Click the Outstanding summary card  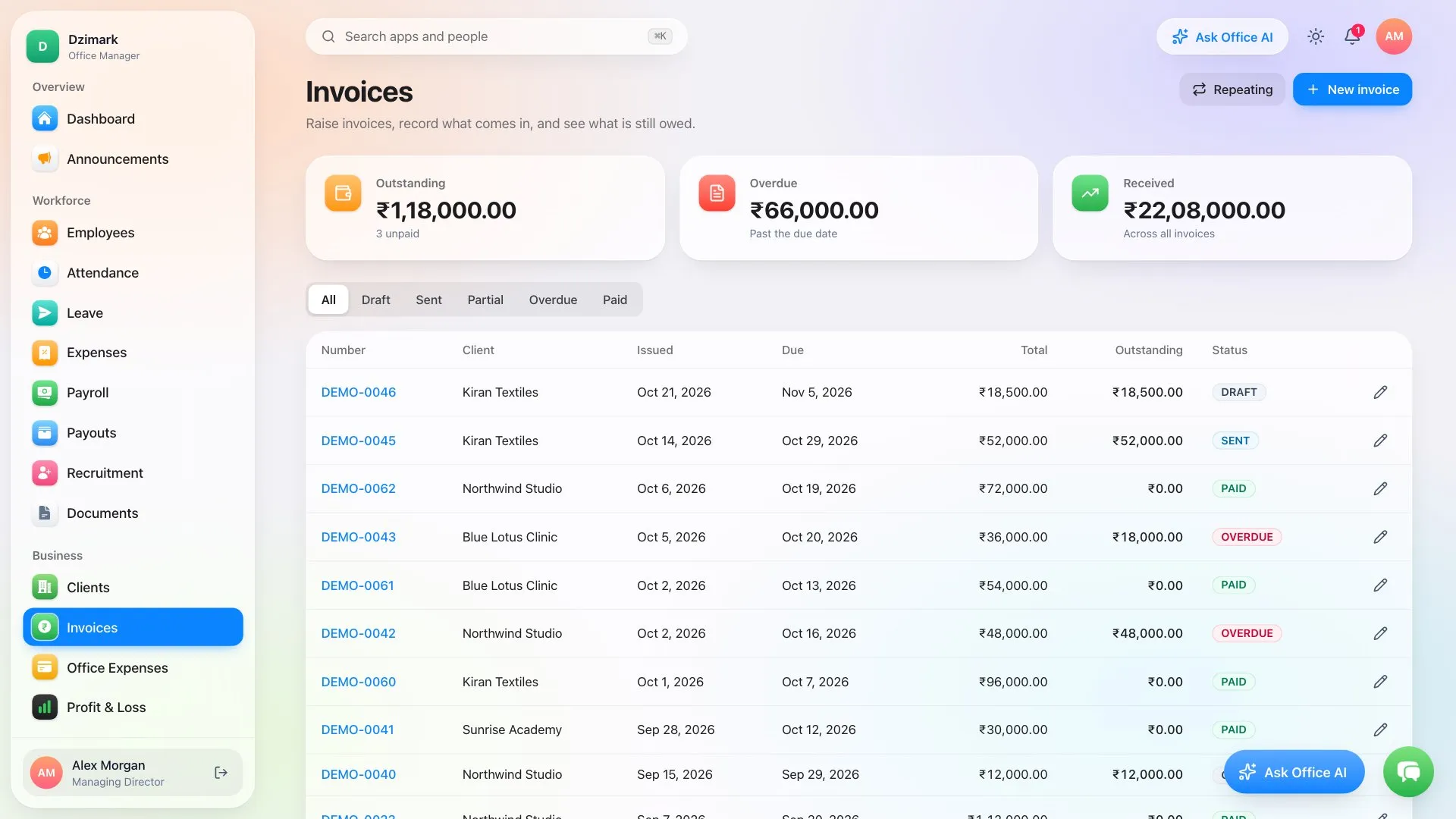coord(485,208)
